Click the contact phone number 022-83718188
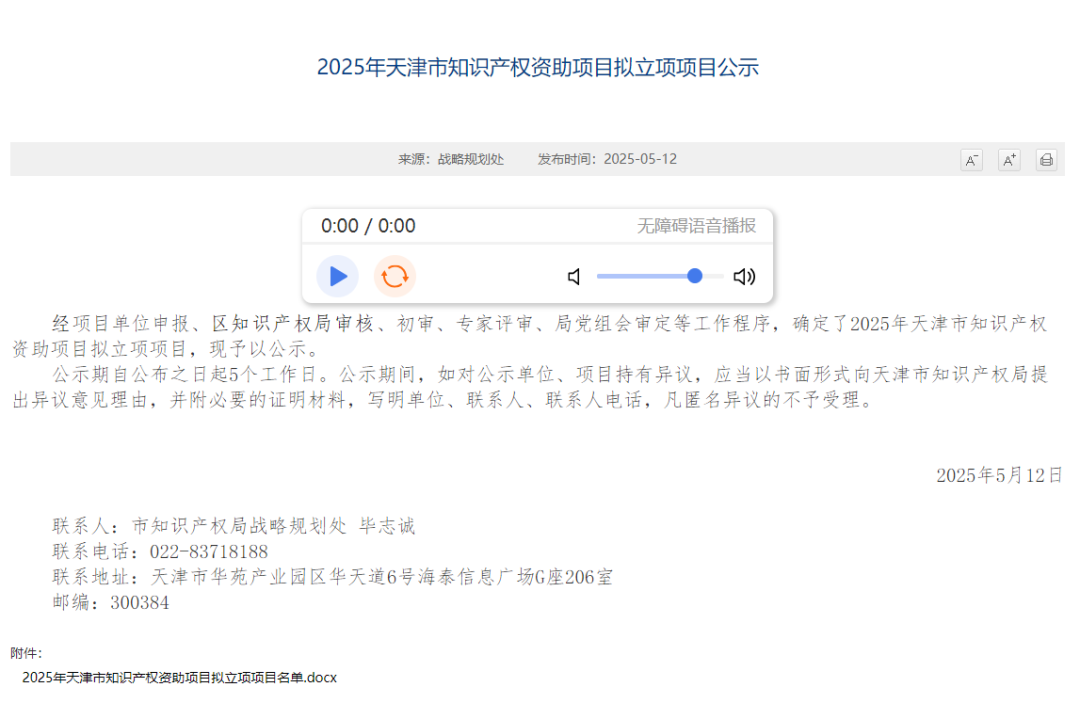The image size is (1080, 703). point(209,551)
